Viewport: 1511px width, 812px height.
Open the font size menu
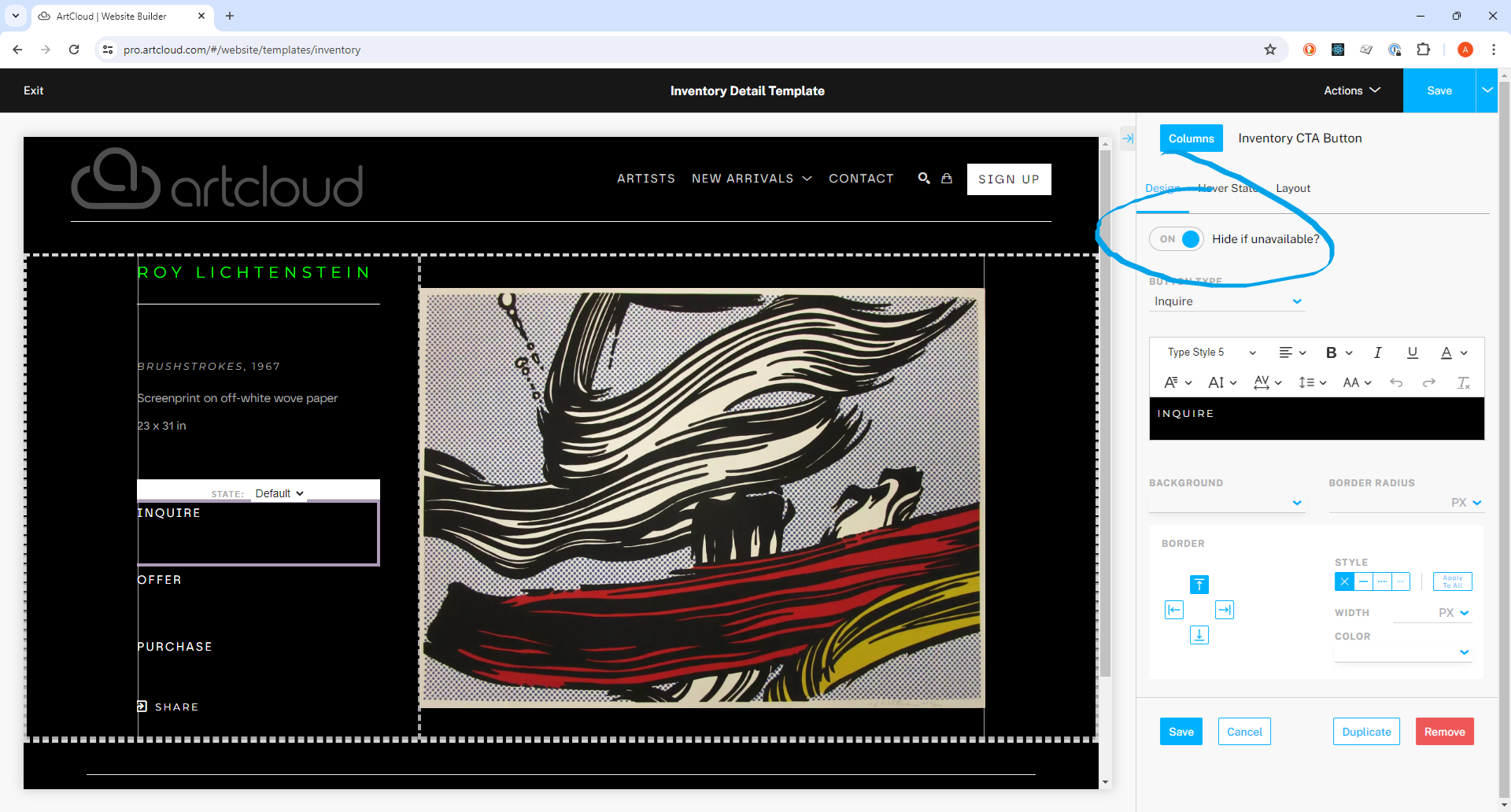click(x=1222, y=382)
